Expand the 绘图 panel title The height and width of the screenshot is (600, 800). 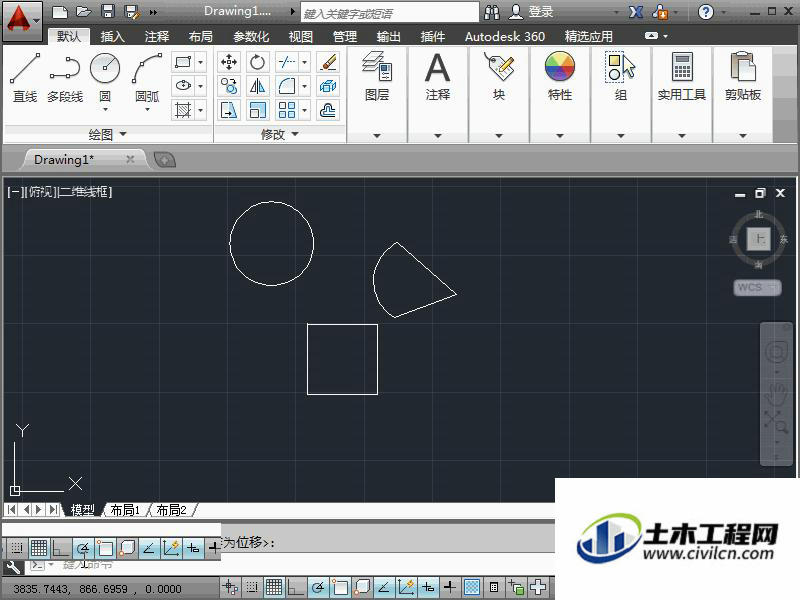click(x=107, y=134)
